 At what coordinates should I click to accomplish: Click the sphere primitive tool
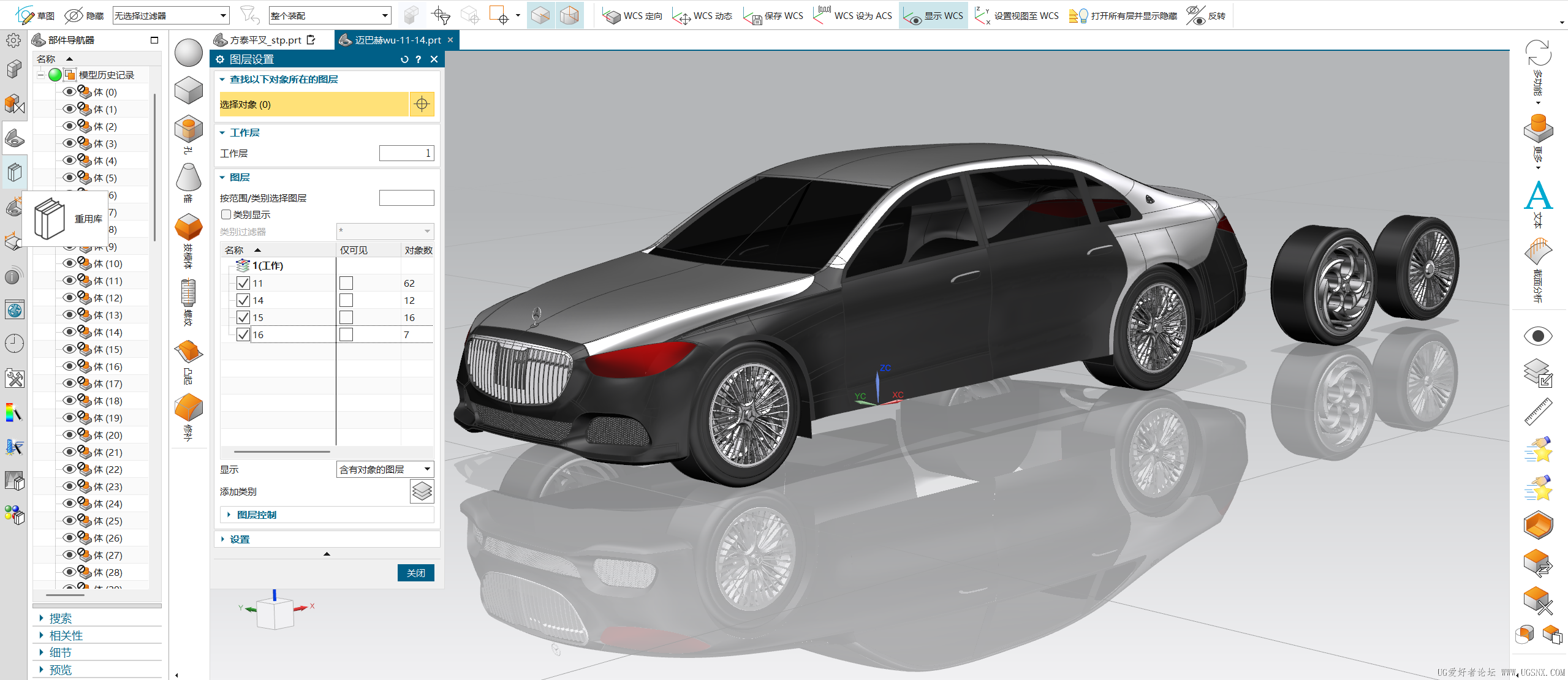pos(188,53)
